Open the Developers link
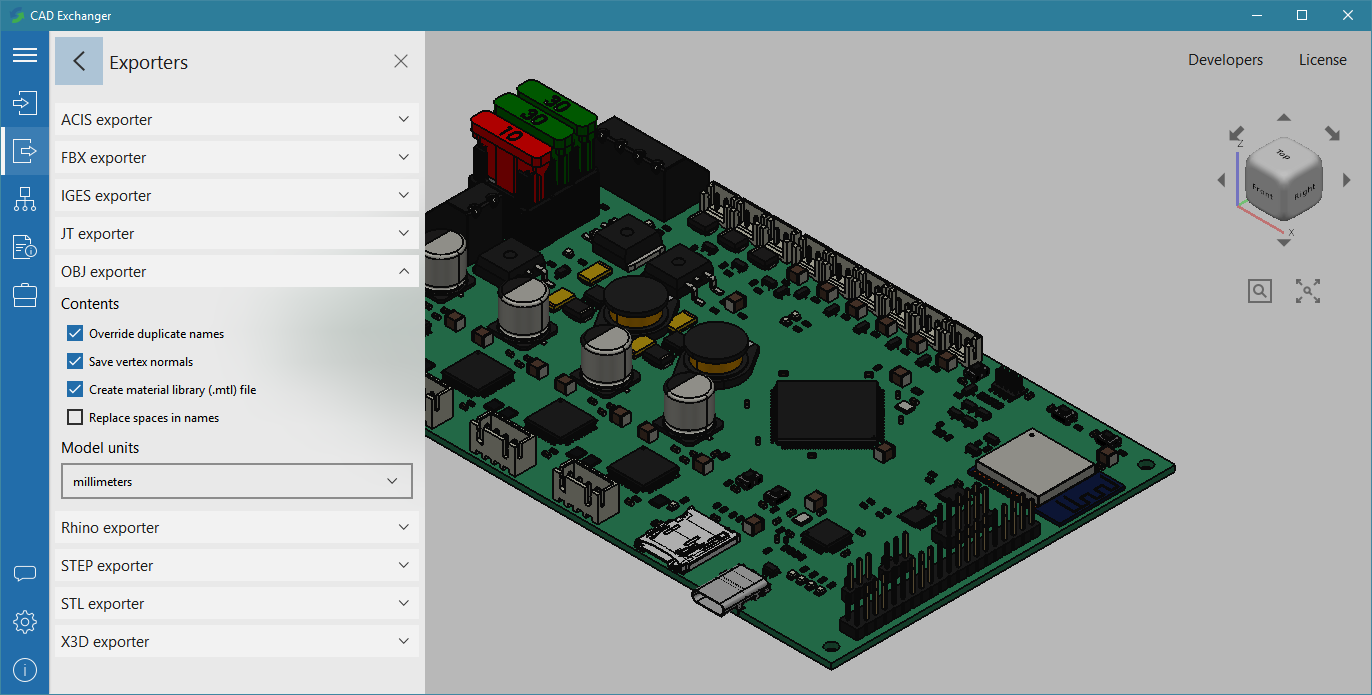 tap(1225, 60)
